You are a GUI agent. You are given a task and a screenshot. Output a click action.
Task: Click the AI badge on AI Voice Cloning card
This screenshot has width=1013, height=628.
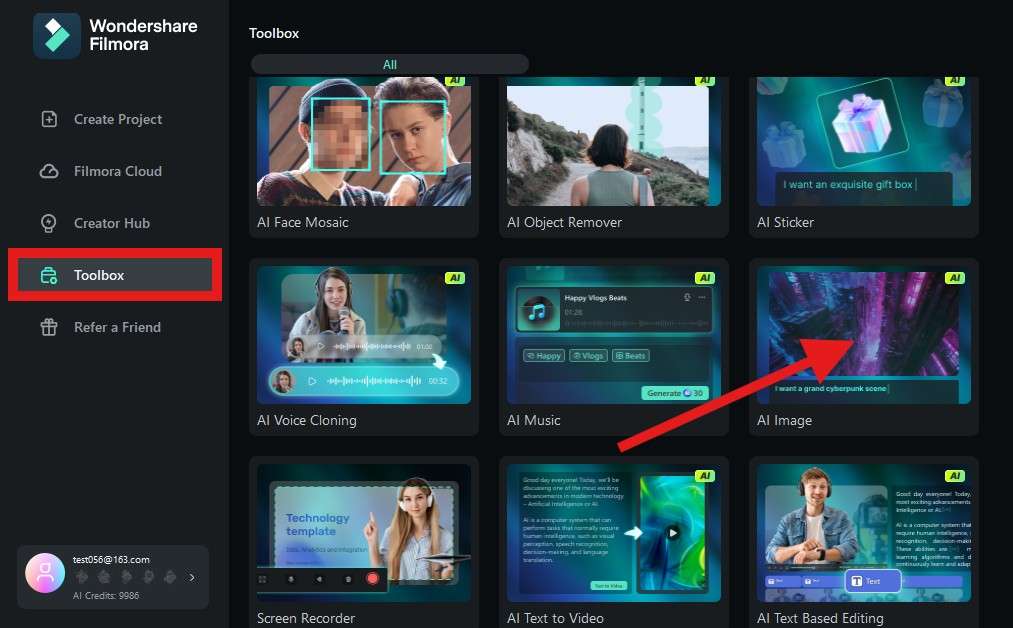coord(455,278)
